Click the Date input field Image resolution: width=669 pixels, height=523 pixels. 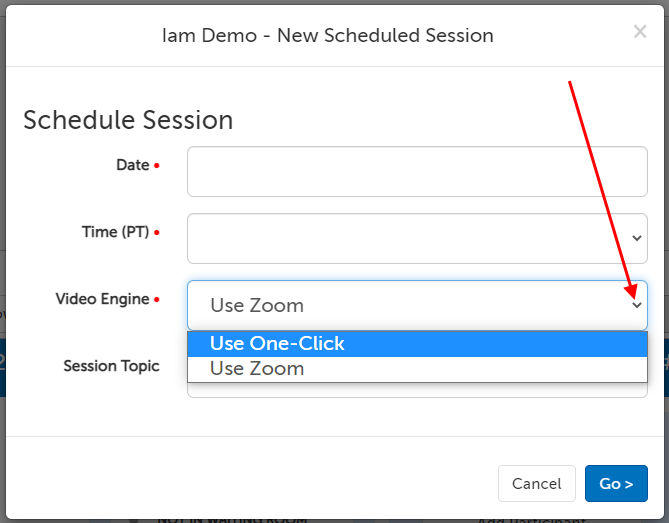417,172
